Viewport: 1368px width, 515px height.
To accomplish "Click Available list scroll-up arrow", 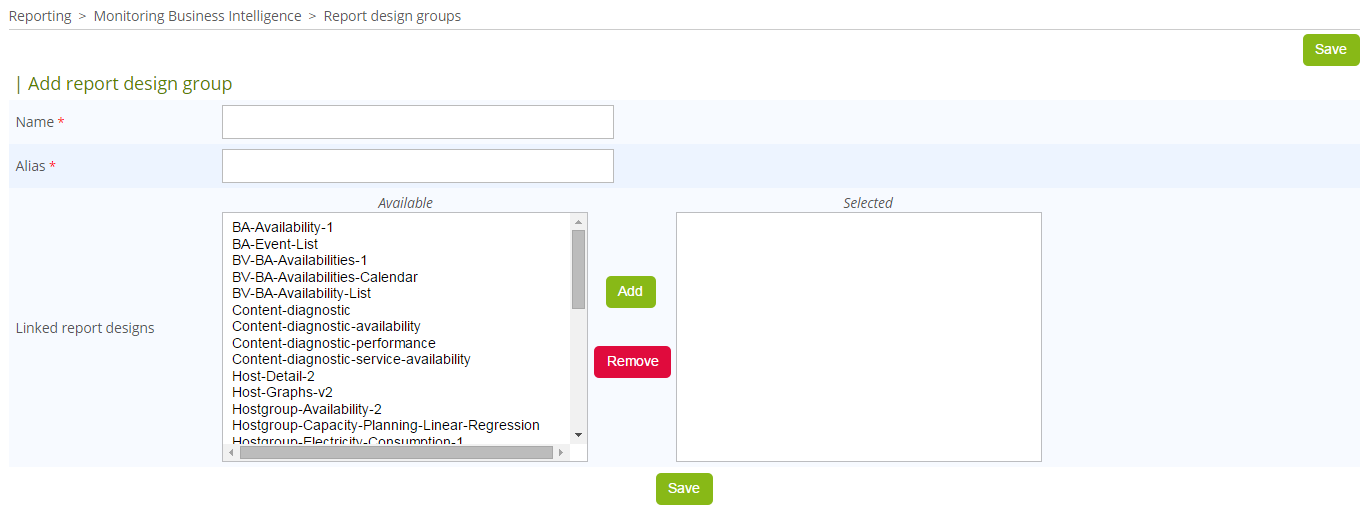I will coord(578,222).
